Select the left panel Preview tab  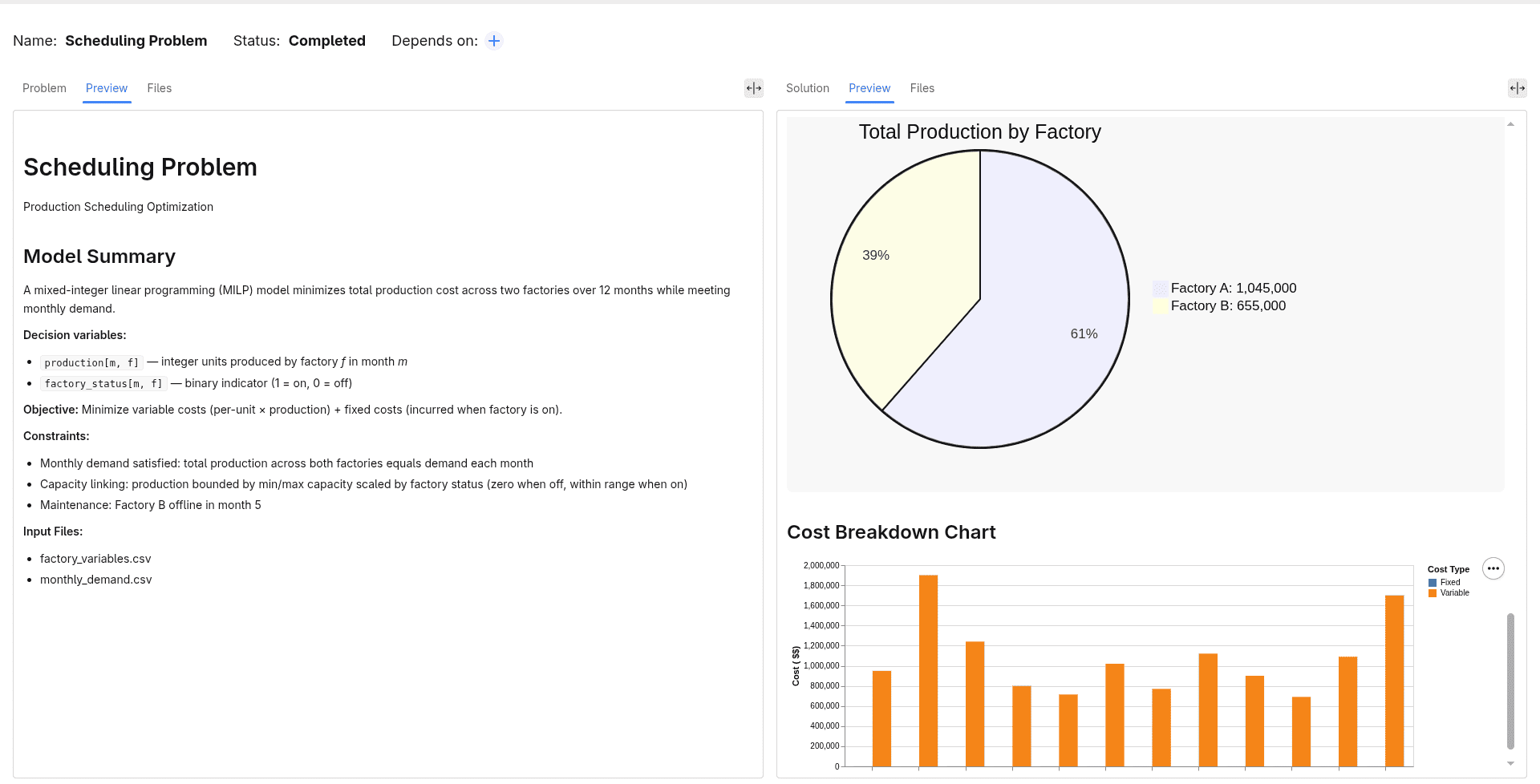[107, 88]
